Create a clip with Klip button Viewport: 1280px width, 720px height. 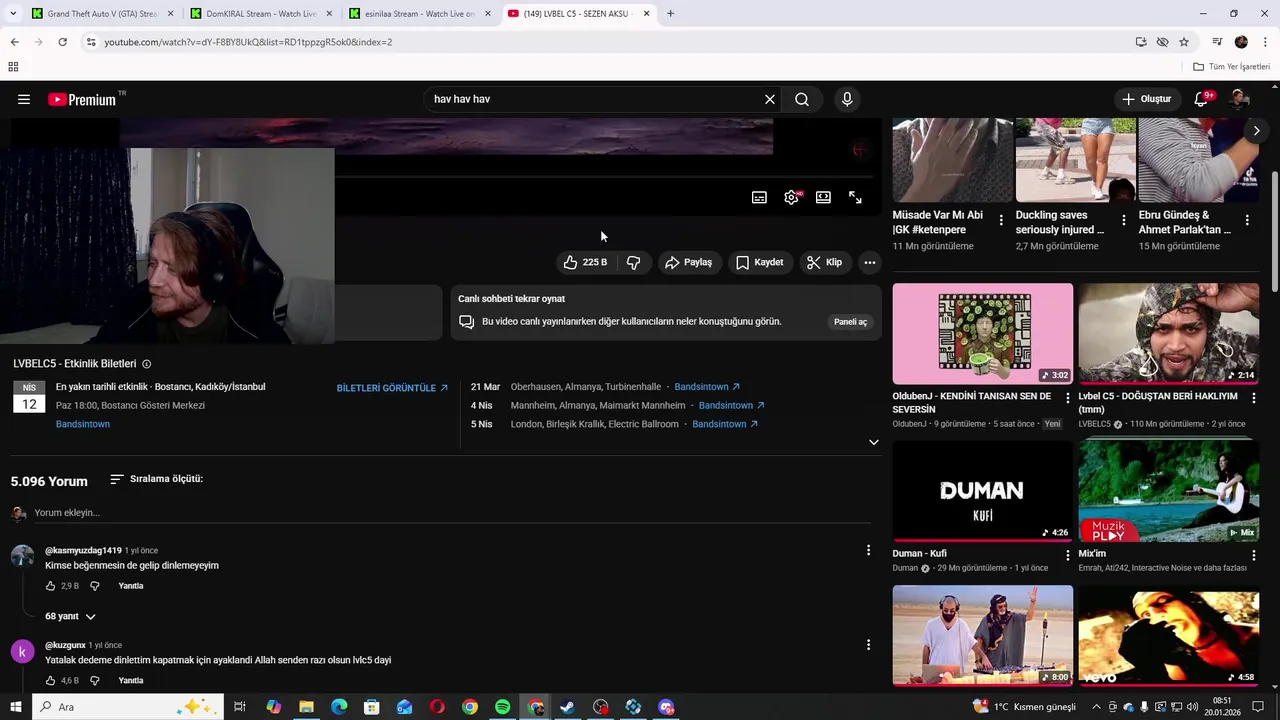click(x=825, y=262)
